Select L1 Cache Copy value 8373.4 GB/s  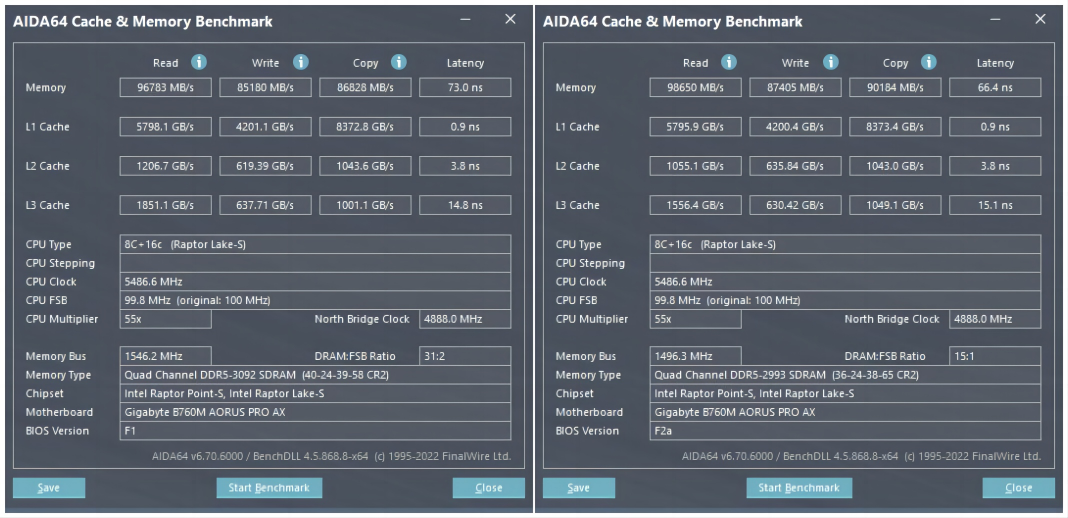click(895, 127)
